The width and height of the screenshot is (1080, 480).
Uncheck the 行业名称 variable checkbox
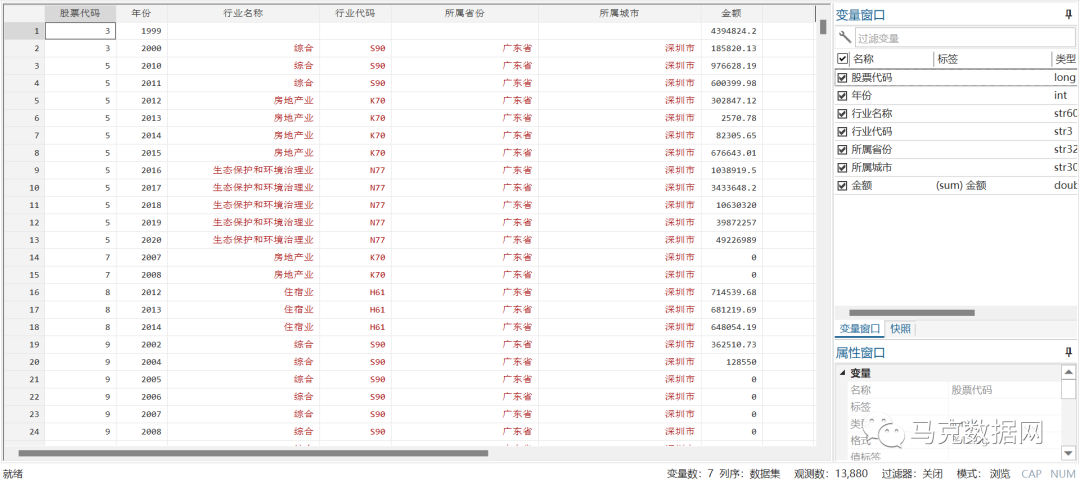click(x=842, y=114)
